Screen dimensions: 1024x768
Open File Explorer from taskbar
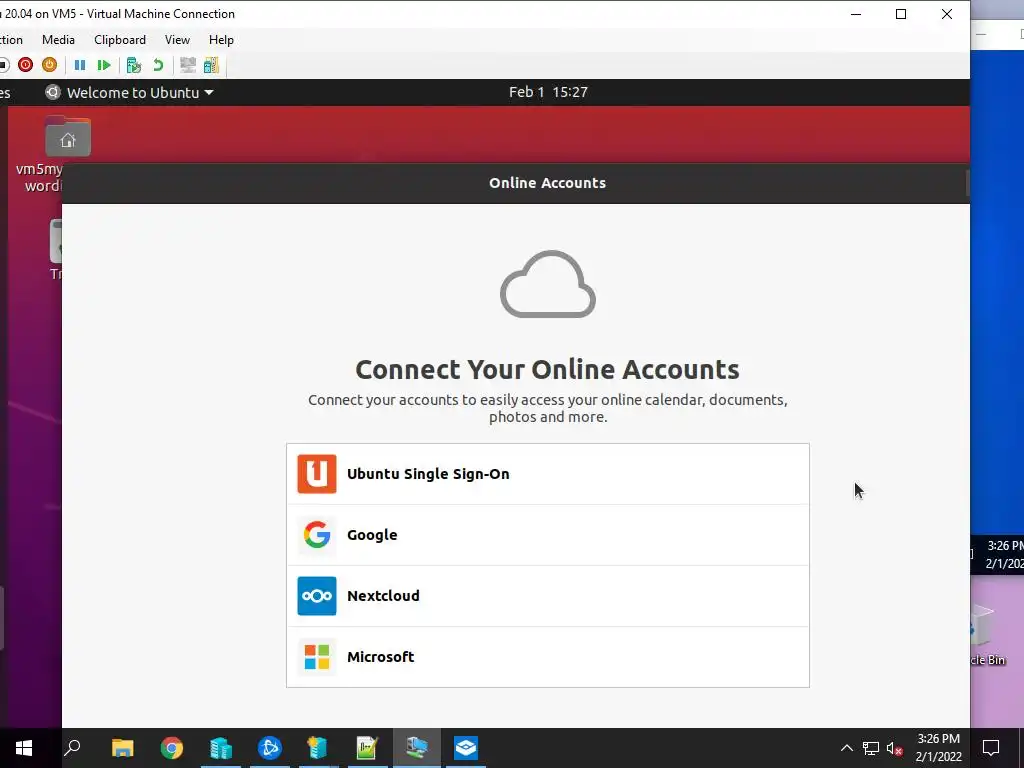(122, 748)
